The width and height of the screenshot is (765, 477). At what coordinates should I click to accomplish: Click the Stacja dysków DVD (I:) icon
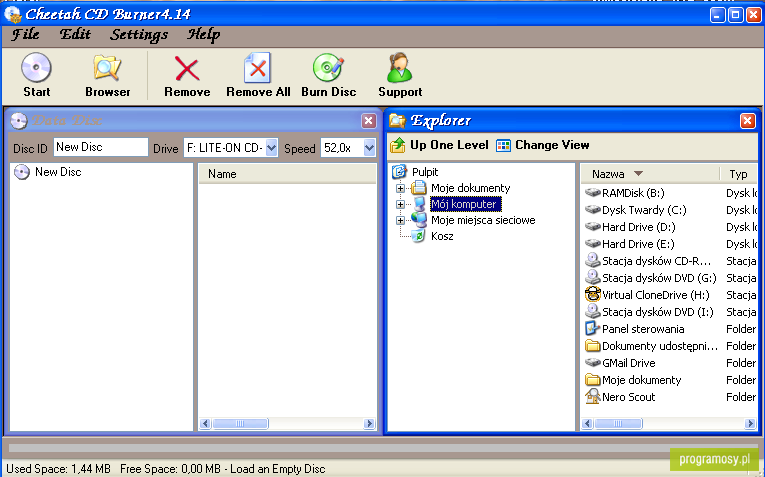pyautogui.click(x=592, y=312)
